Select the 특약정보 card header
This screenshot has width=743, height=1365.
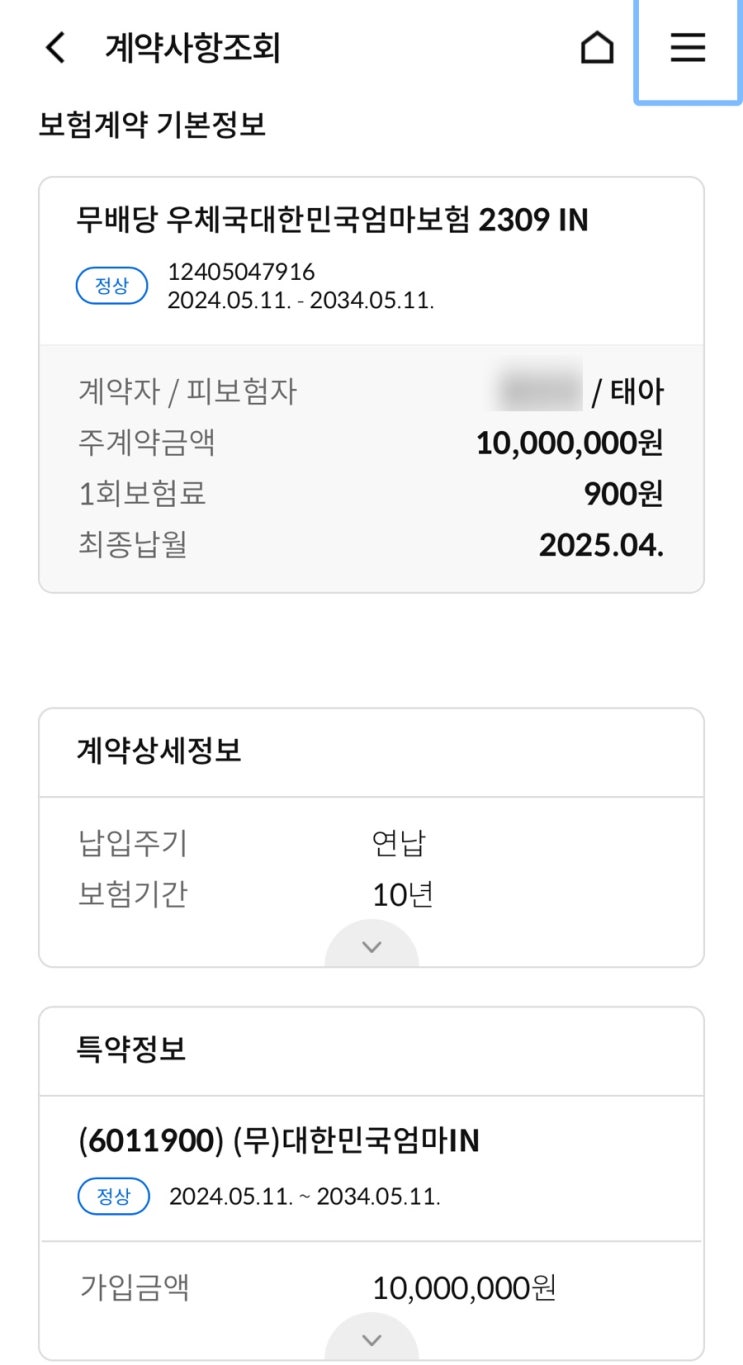[371, 1050]
